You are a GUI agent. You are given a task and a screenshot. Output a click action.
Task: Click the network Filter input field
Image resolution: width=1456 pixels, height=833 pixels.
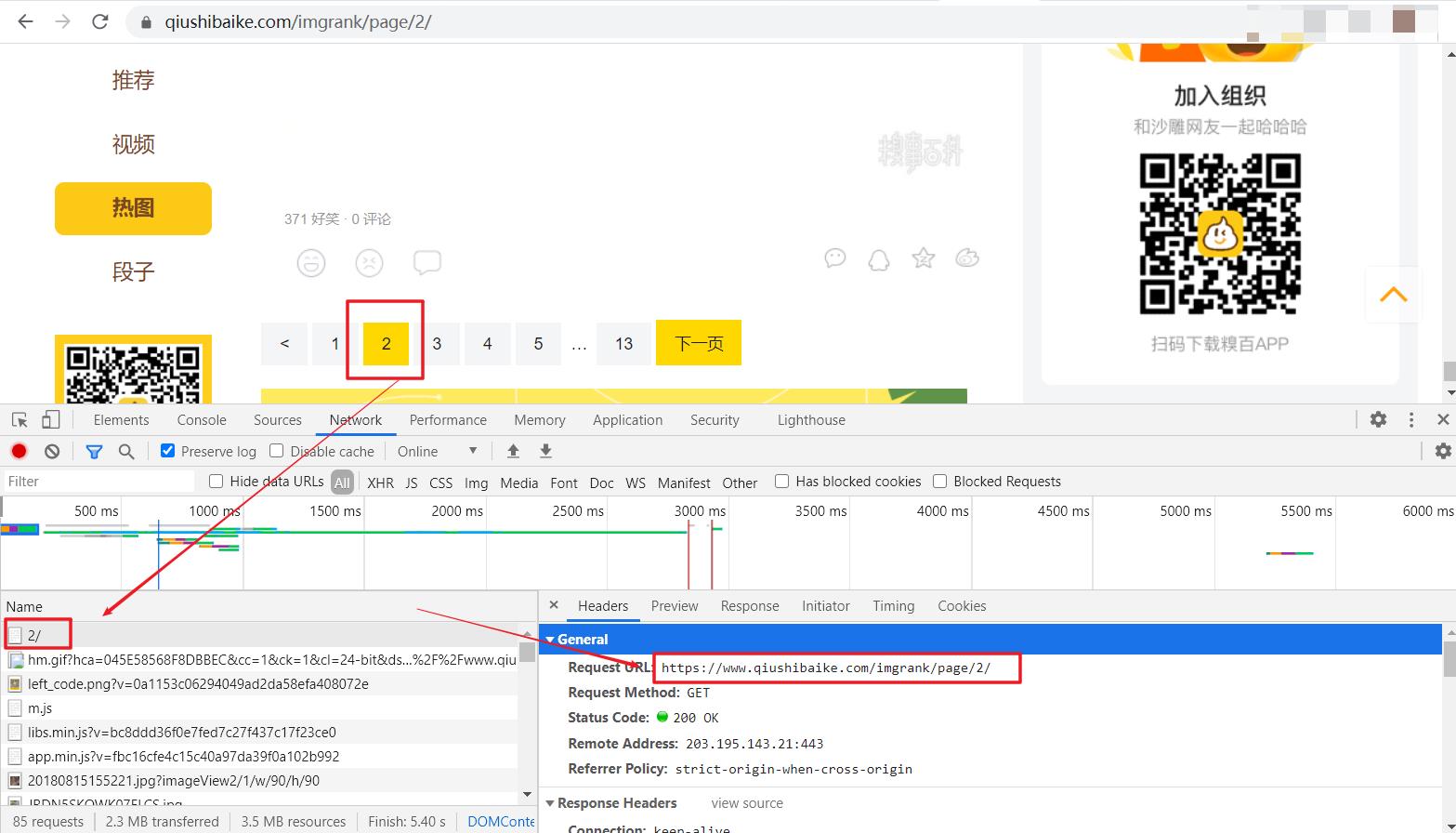[98, 482]
